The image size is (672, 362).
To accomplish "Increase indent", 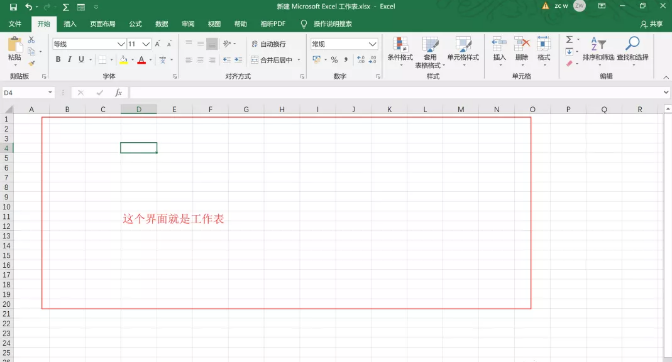I will coord(238,60).
